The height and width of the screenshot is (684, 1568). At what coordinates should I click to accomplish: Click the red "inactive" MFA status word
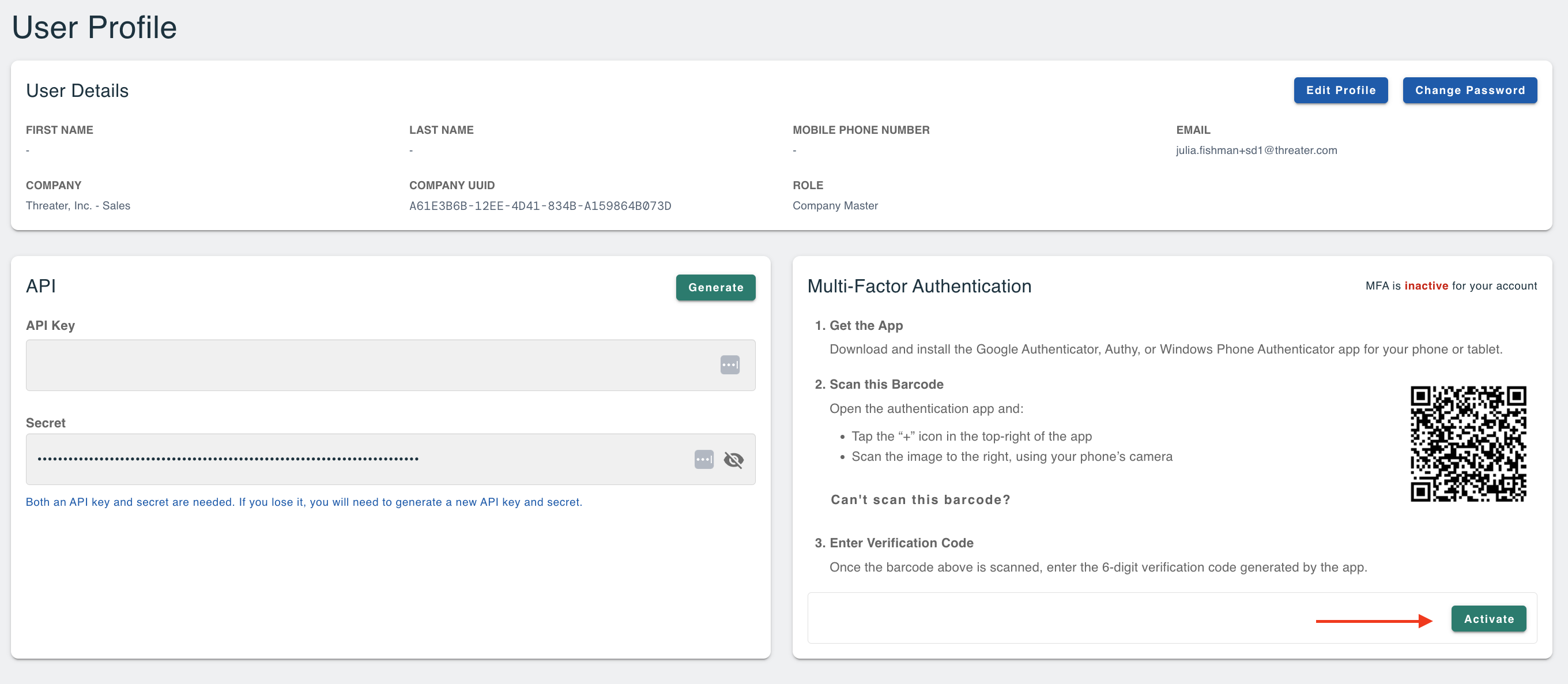[x=1426, y=285]
